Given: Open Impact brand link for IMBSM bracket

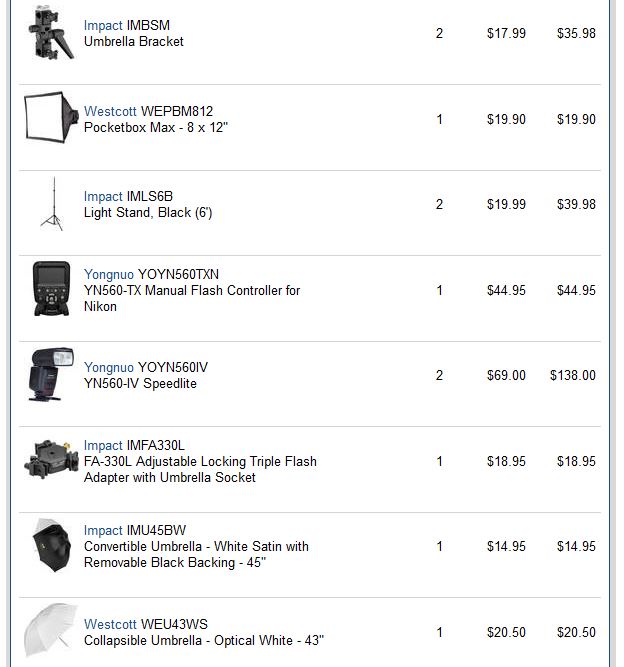Looking at the screenshot, I should [x=103, y=26].
